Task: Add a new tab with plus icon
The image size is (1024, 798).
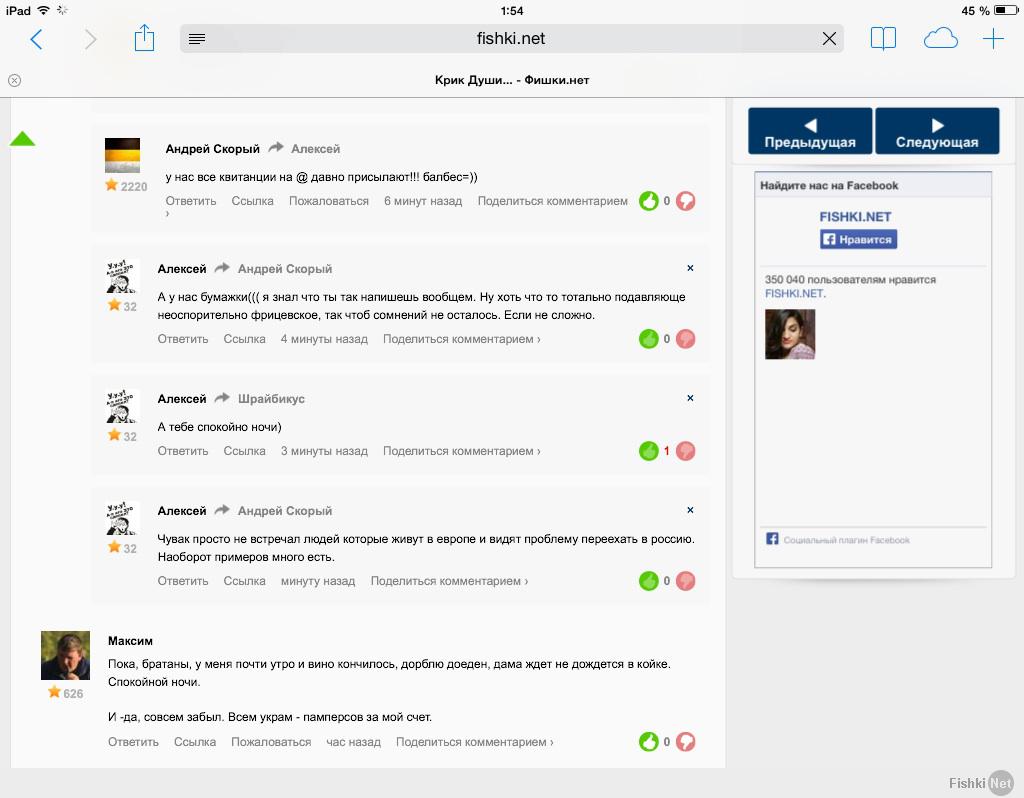Action: click(x=993, y=39)
